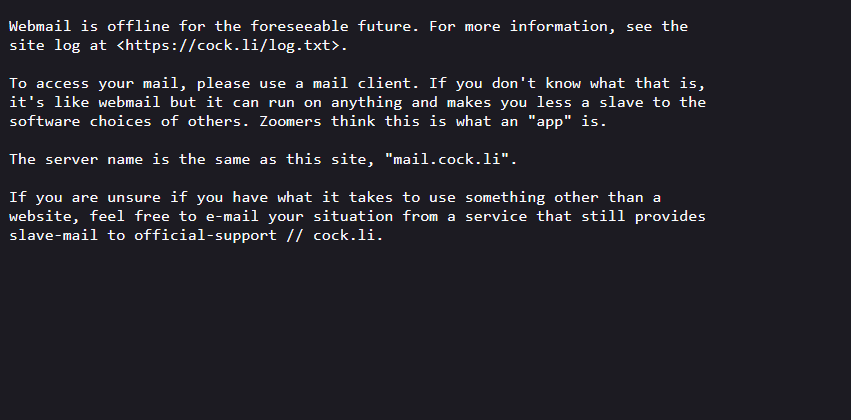The height and width of the screenshot is (420, 851).
Task: Click the words "same as this site"
Action: [290, 160]
